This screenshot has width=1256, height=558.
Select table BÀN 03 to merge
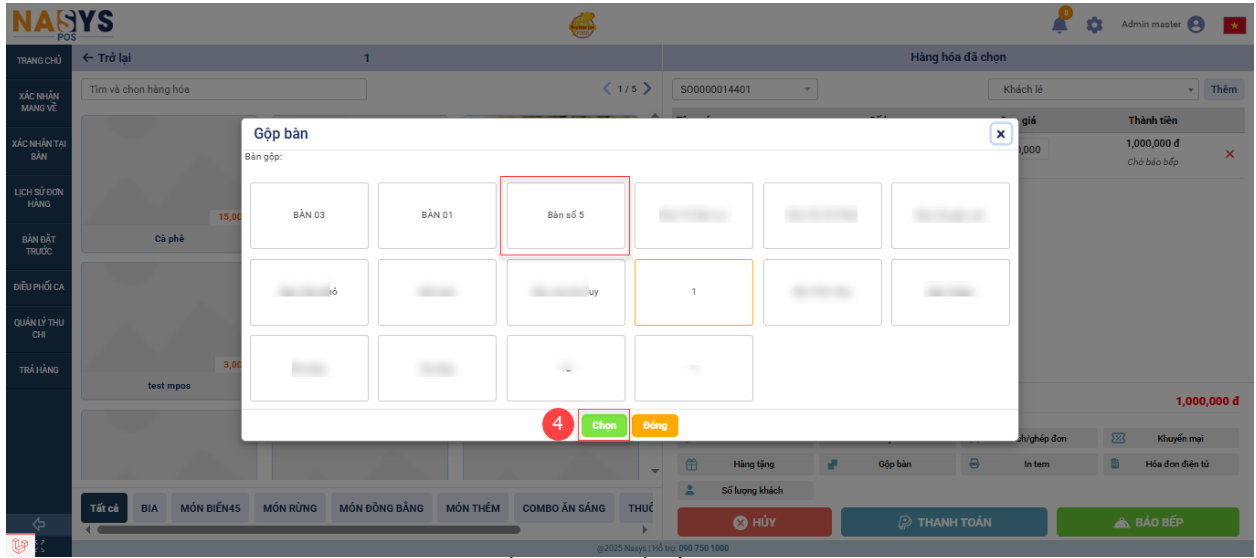309,215
